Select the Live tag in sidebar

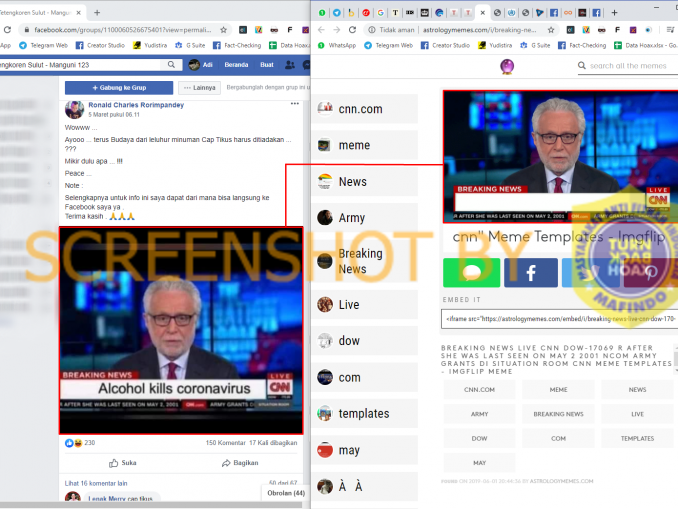[x=365, y=304]
